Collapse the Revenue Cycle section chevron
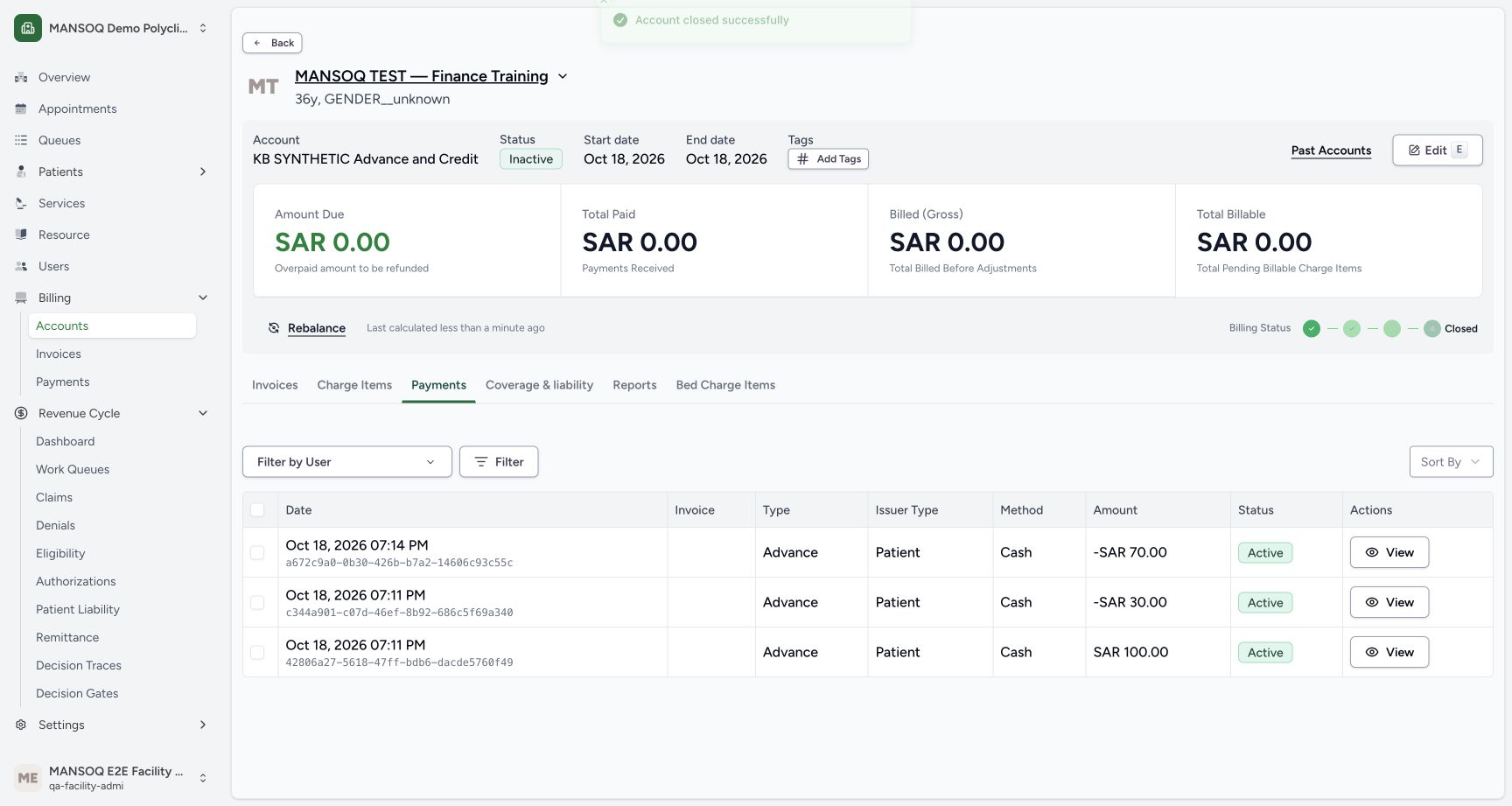Image resolution: width=1512 pixels, height=806 pixels. pyautogui.click(x=203, y=413)
